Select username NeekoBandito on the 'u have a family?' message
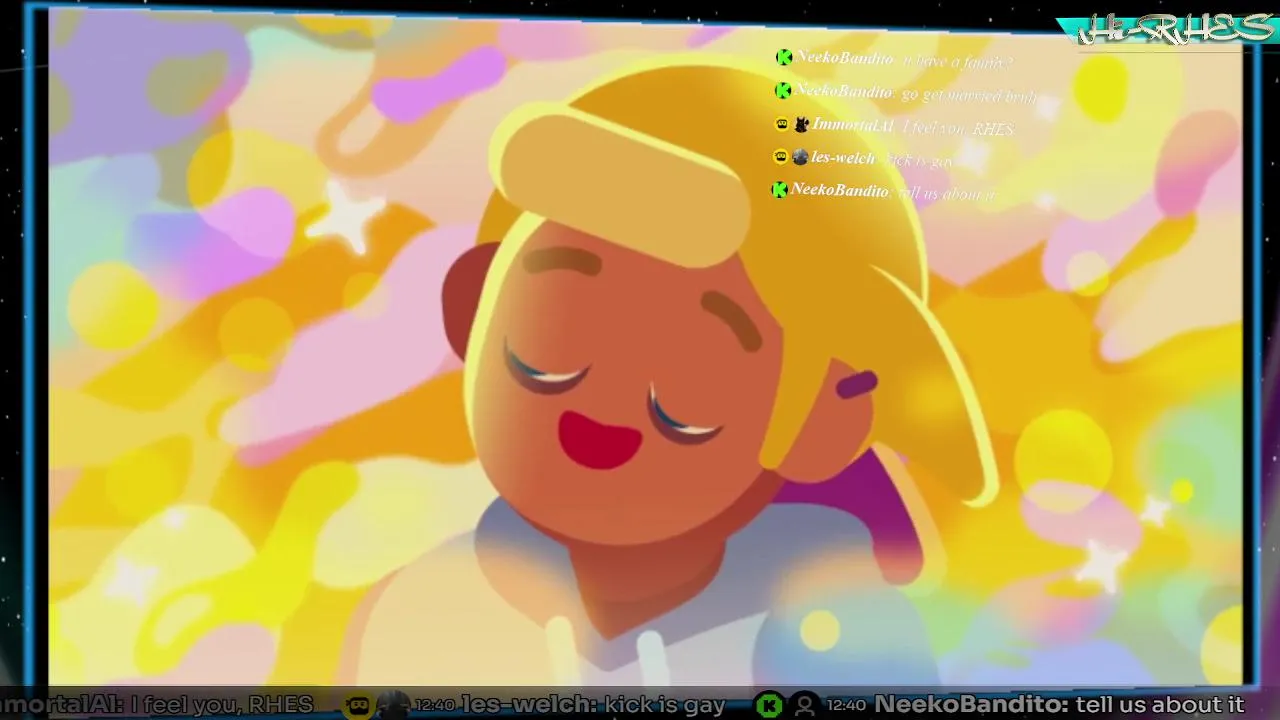This screenshot has width=1280, height=720. 845,58
